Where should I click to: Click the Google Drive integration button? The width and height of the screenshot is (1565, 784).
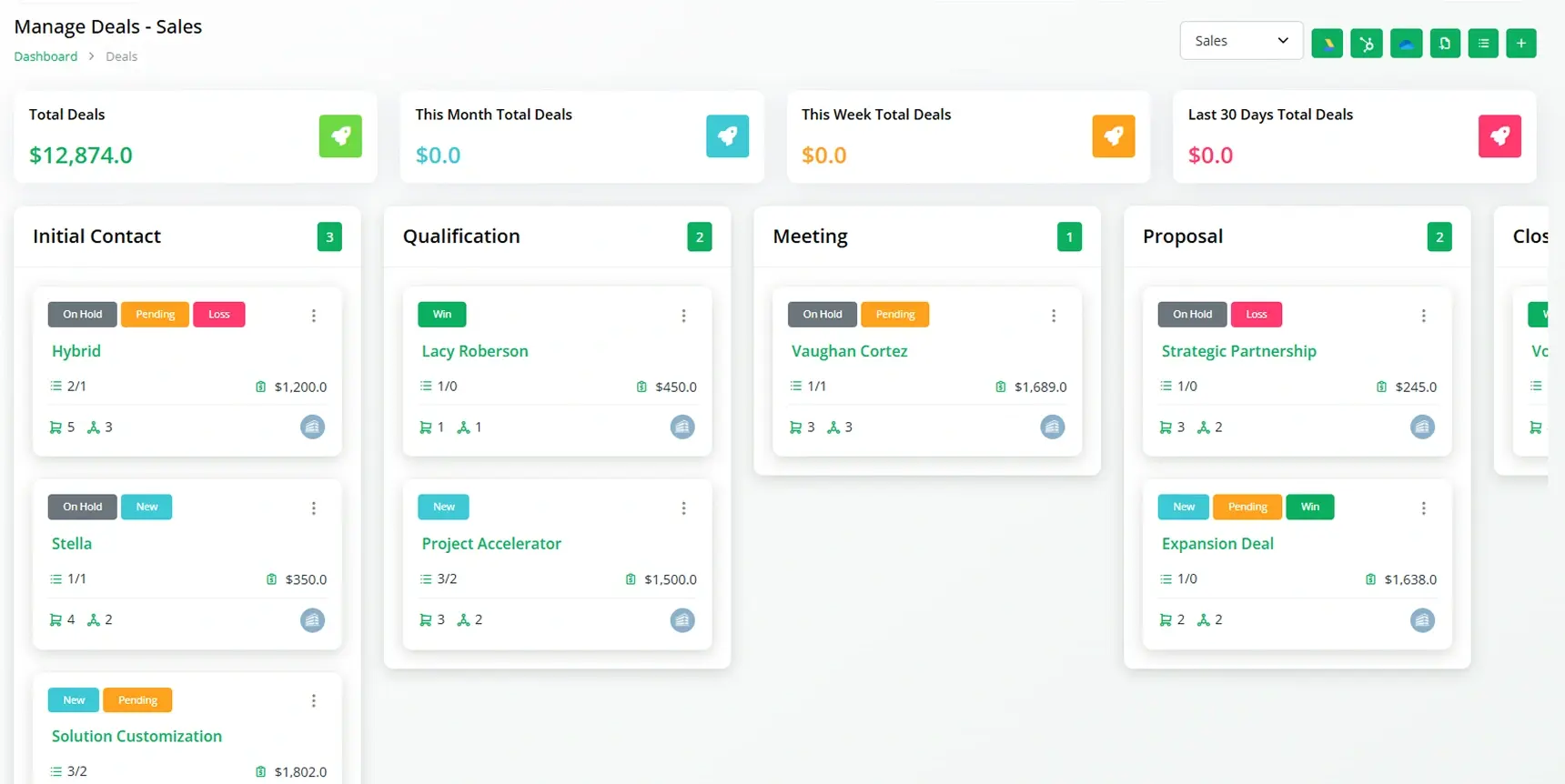tap(1327, 43)
